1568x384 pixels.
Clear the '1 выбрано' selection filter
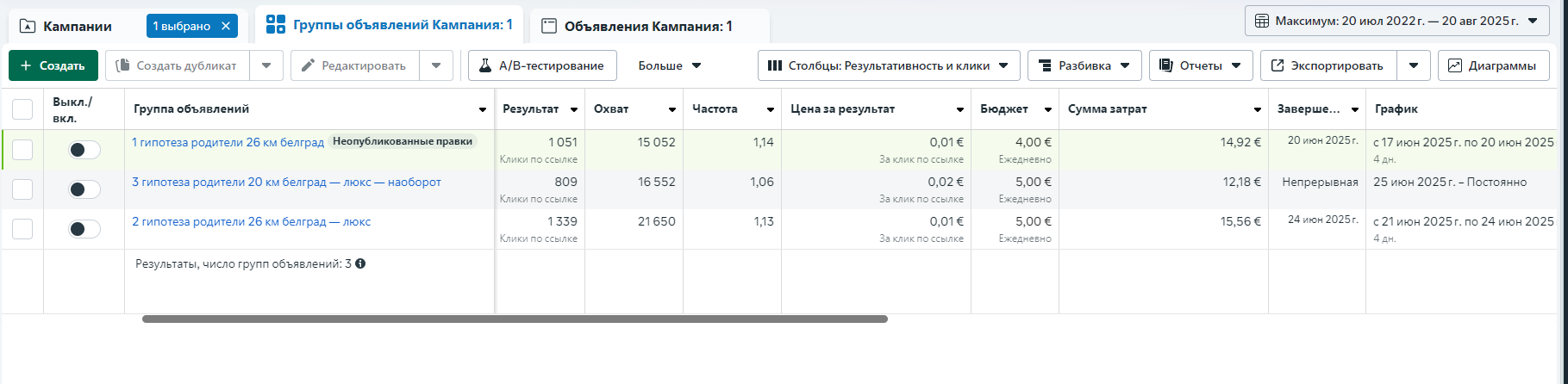[x=226, y=26]
